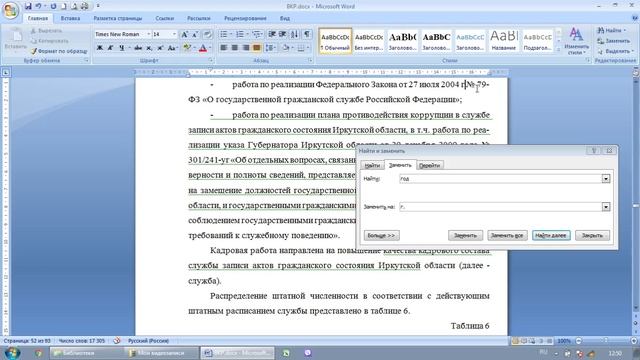Switch to Рецензирование tab
This screenshot has height=360, width=640.
tap(245, 18)
